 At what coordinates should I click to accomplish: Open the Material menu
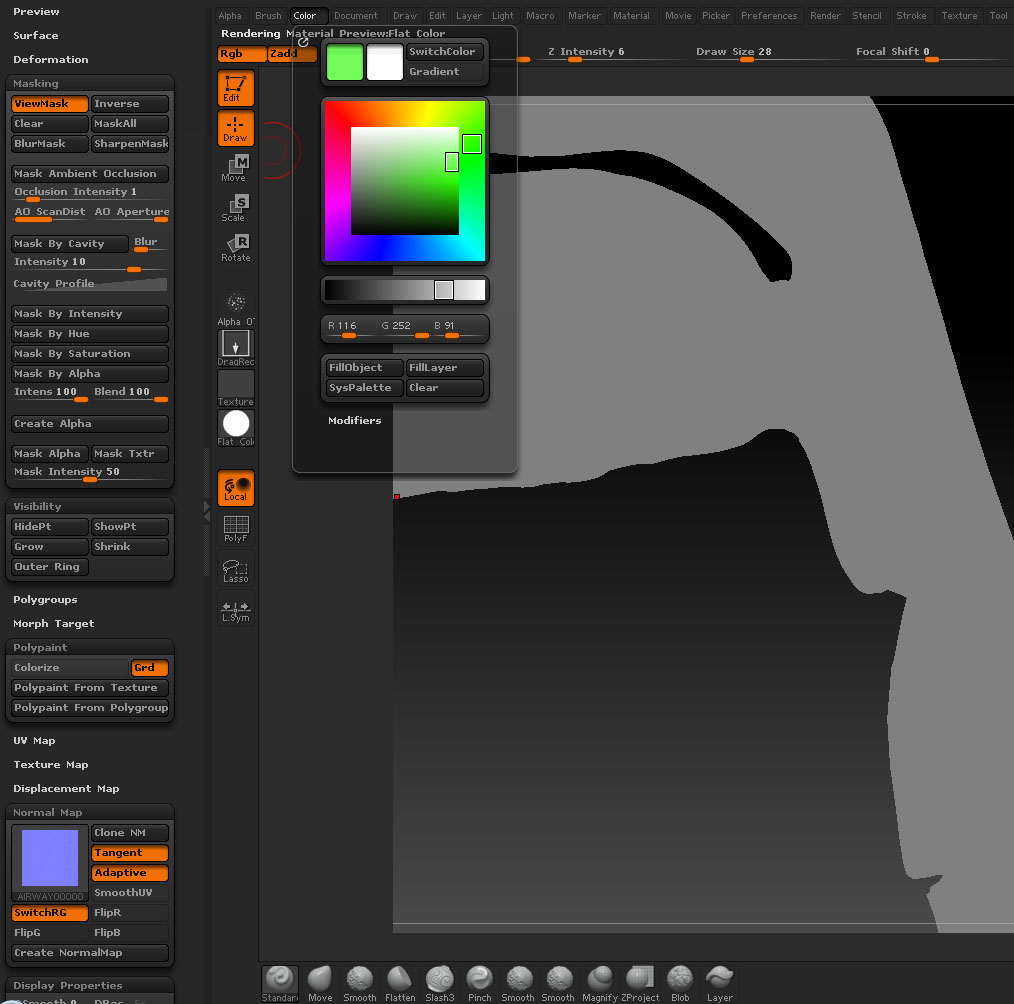click(631, 16)
